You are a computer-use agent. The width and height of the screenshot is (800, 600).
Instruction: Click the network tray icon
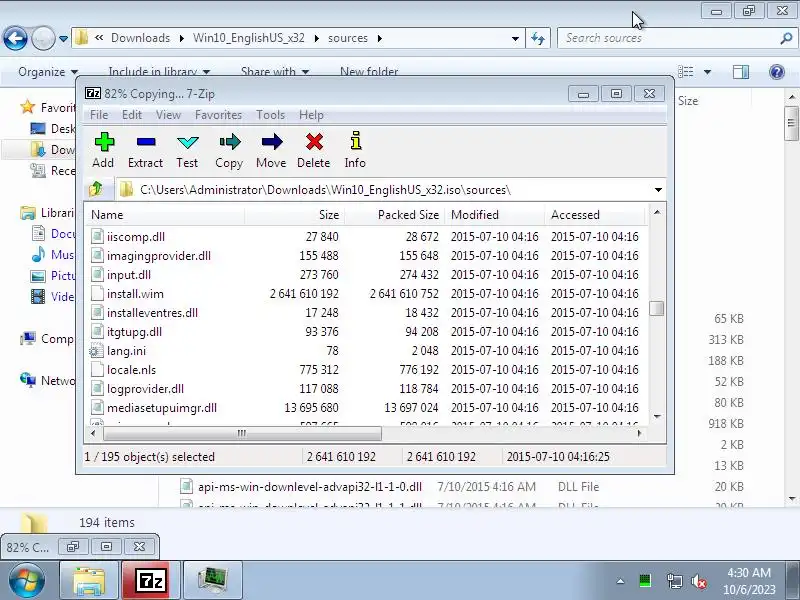pos(674,581)
